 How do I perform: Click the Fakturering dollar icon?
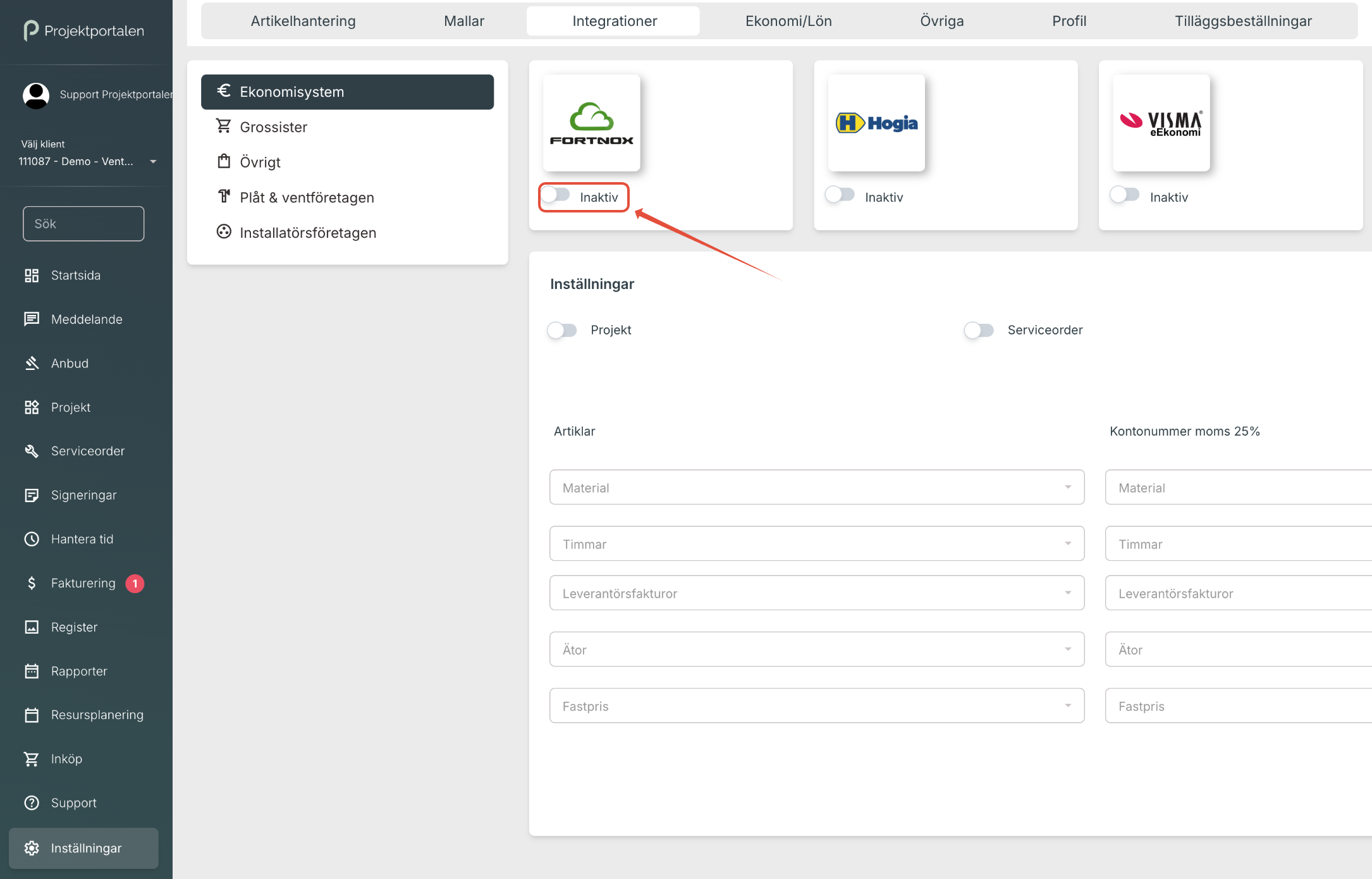[x=32, y=583]
